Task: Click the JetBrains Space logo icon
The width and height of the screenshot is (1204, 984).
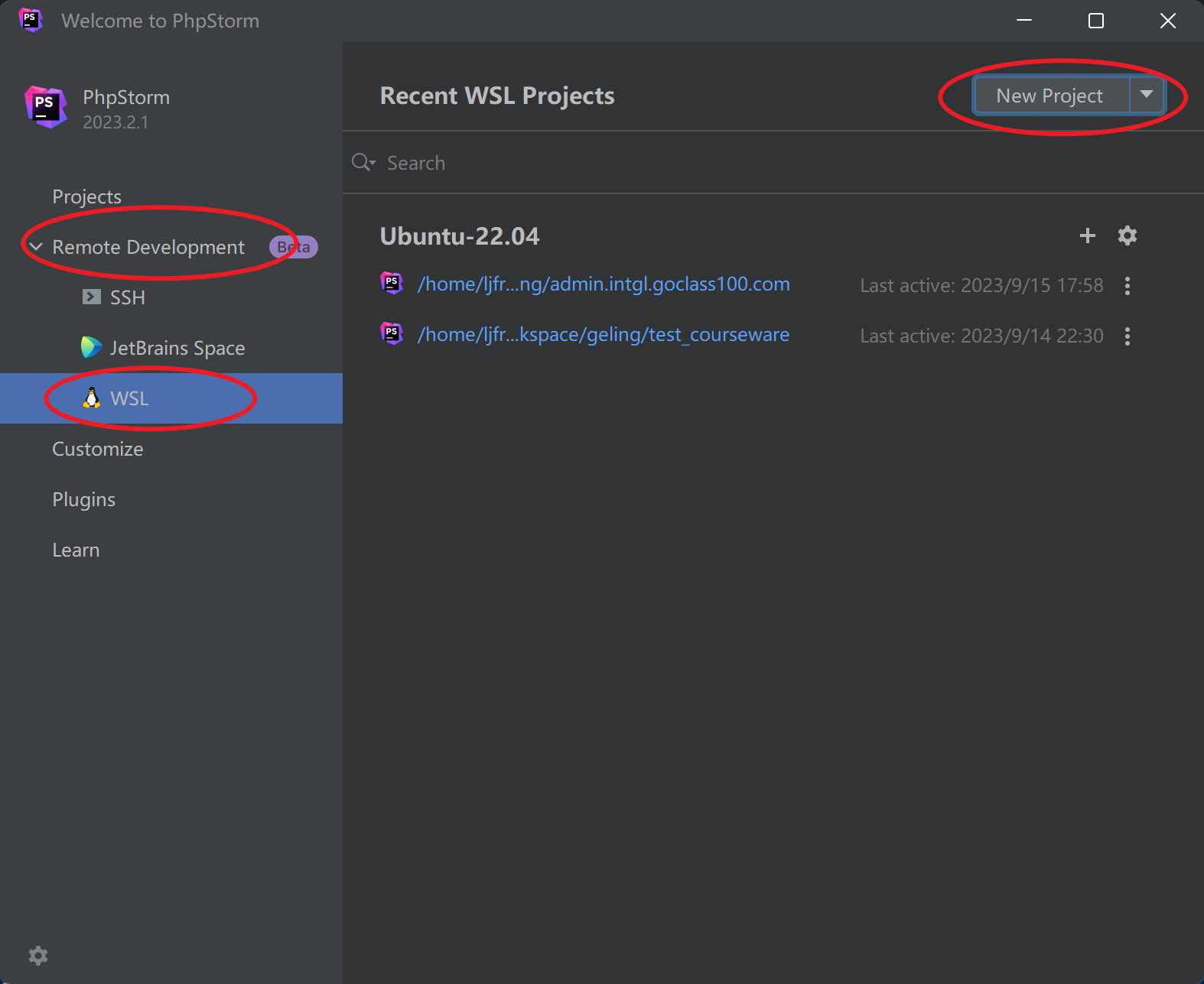Action: (92, 347)
